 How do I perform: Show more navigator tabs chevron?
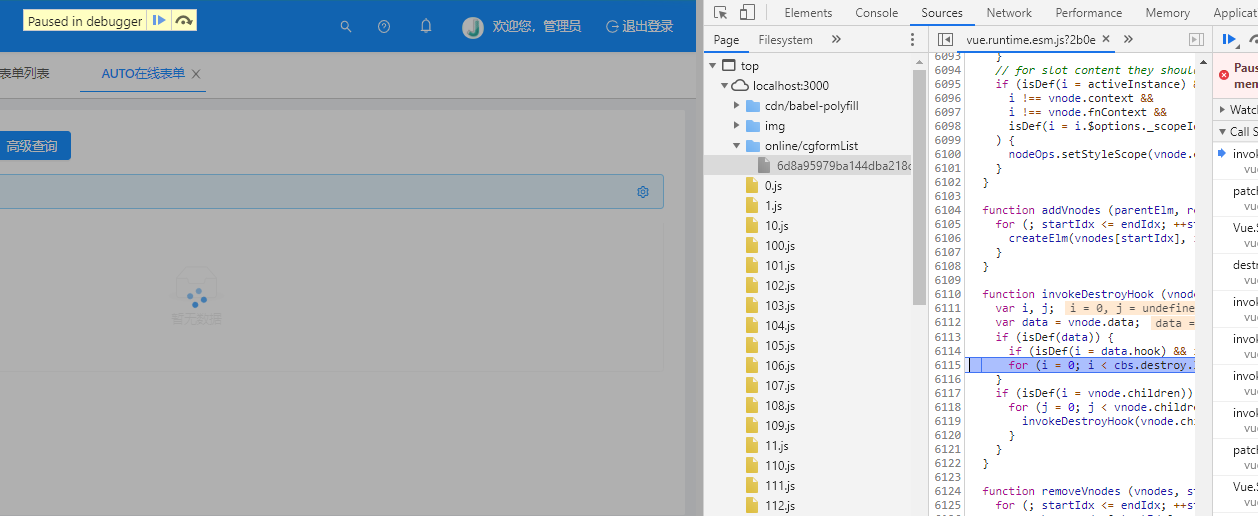pos(836,40)
